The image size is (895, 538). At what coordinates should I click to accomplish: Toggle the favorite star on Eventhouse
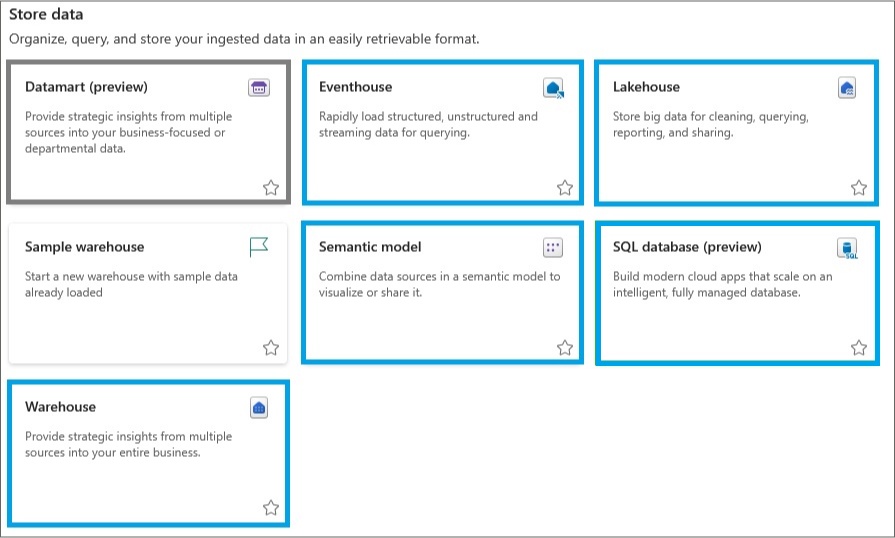point(565,188)
